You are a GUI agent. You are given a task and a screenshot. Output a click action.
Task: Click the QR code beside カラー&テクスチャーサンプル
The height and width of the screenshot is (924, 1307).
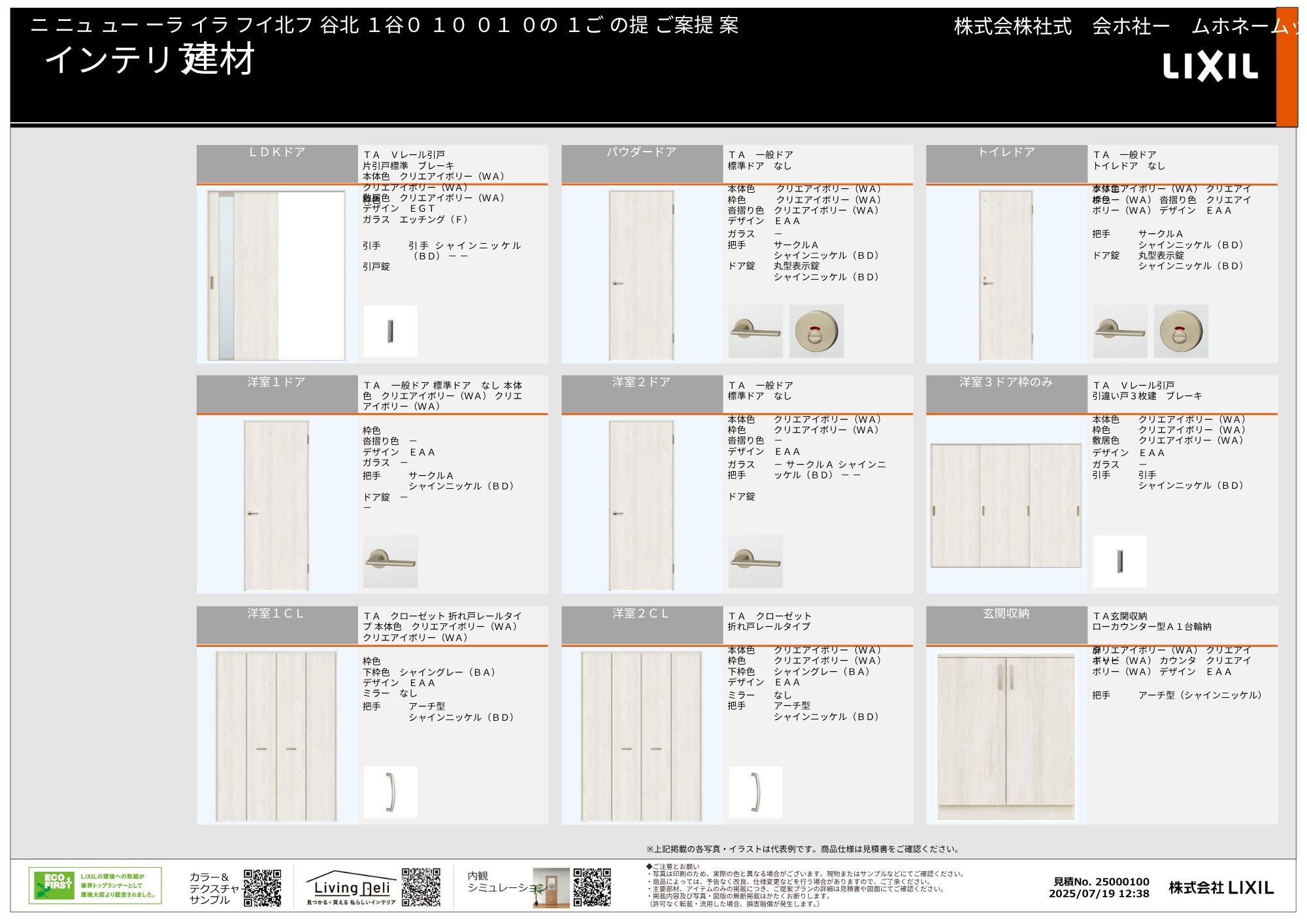pyautogui.click(x=262, y=887)
